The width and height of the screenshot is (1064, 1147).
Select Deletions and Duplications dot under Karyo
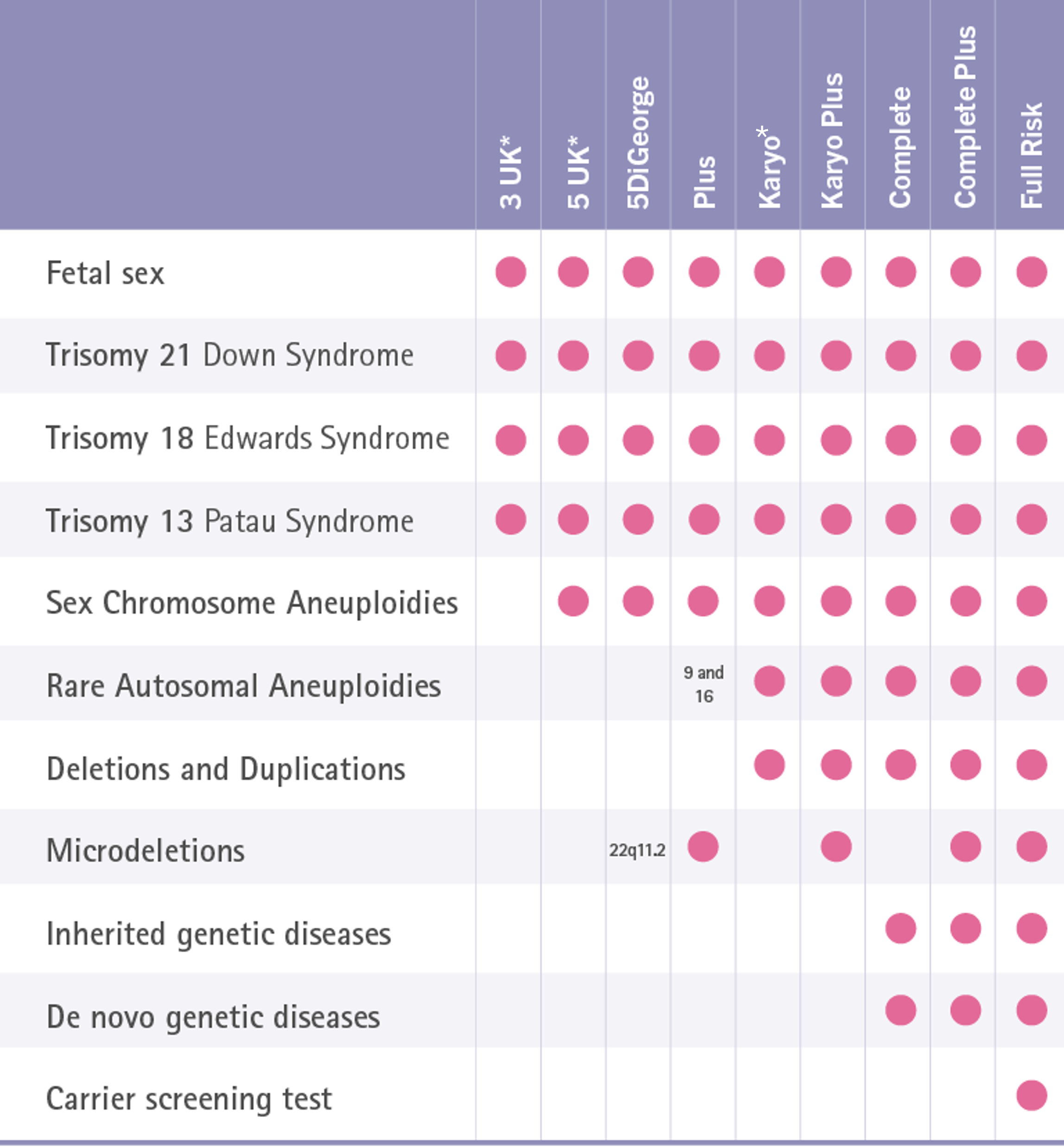pos(769,765)
